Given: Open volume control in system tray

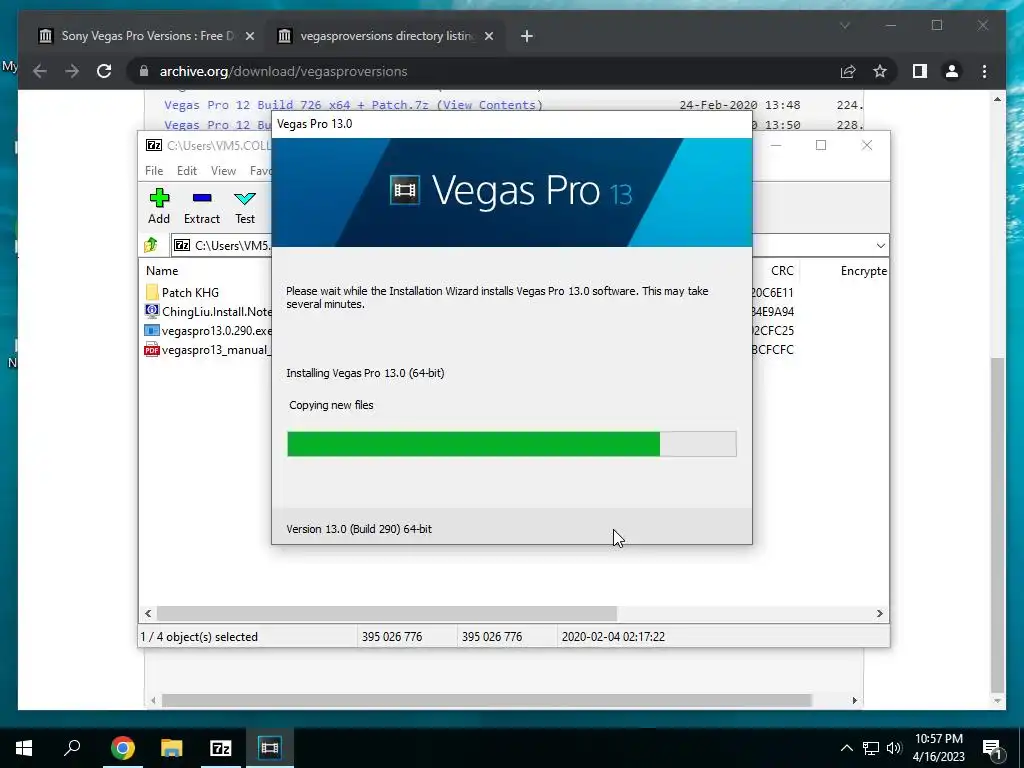Looking at the screenshot, I should [x=894, y=748].
